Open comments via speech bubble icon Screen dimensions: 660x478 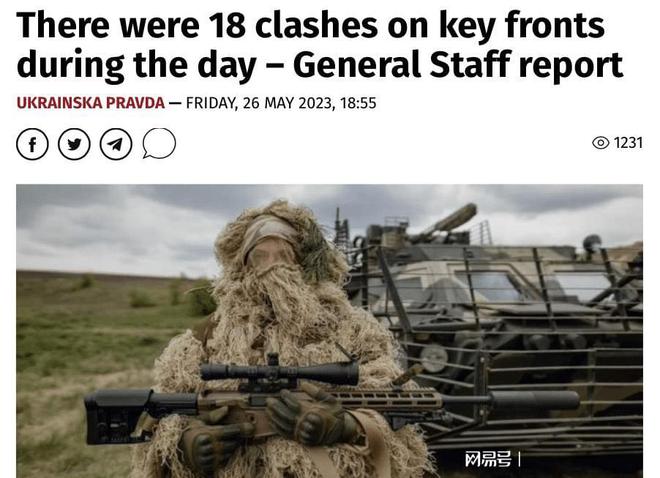(x=159, y=143)
